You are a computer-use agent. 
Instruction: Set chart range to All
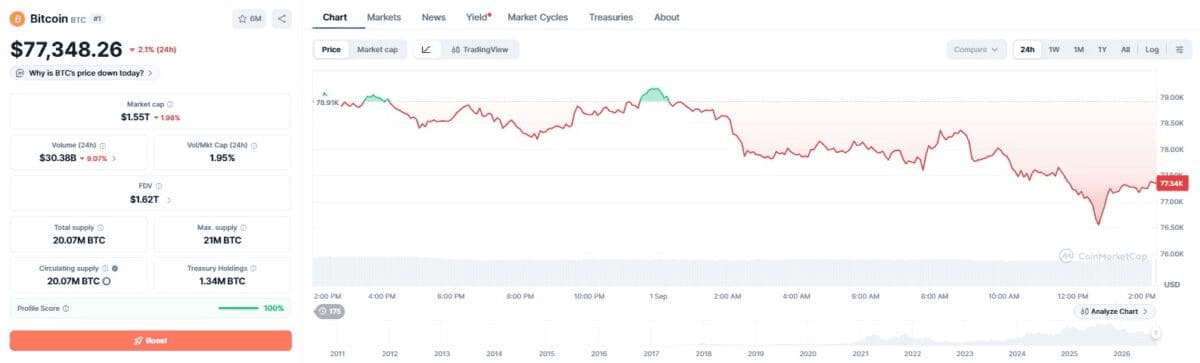click(x=1125, y=49)
